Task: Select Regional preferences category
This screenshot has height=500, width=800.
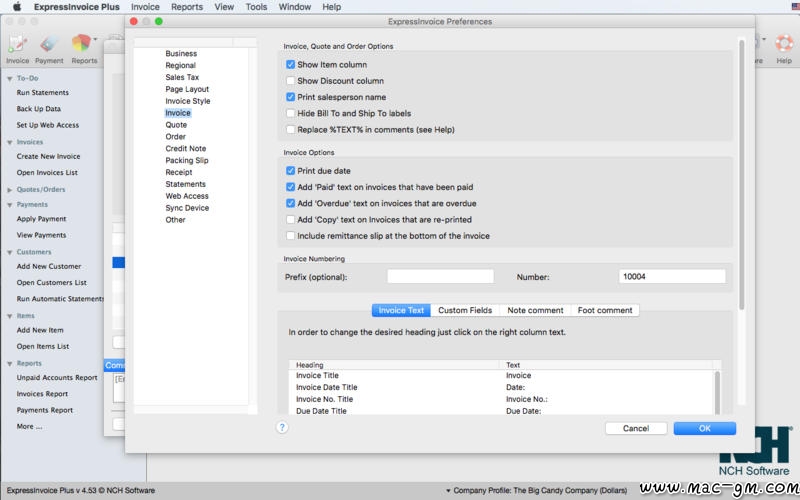Action: 180,65
